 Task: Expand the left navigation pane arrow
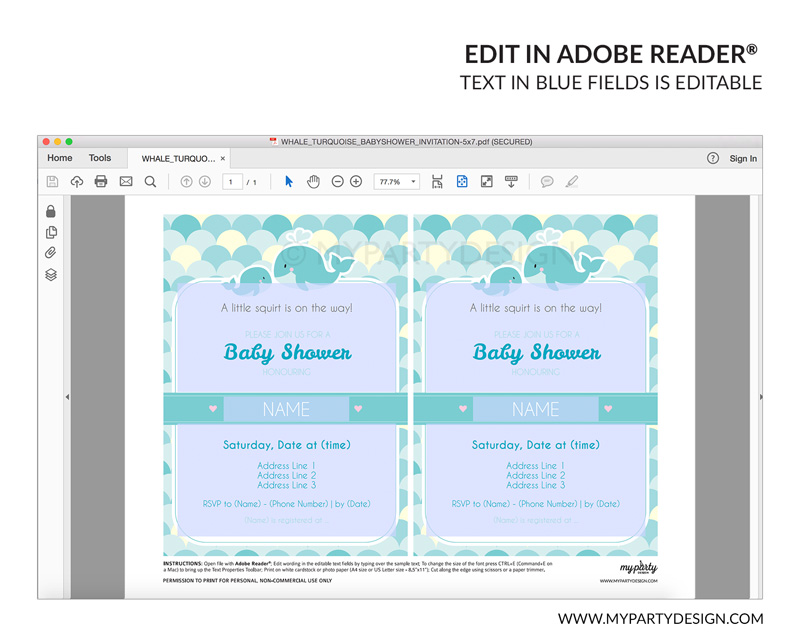pyautogui.click(x=67, y=397)
